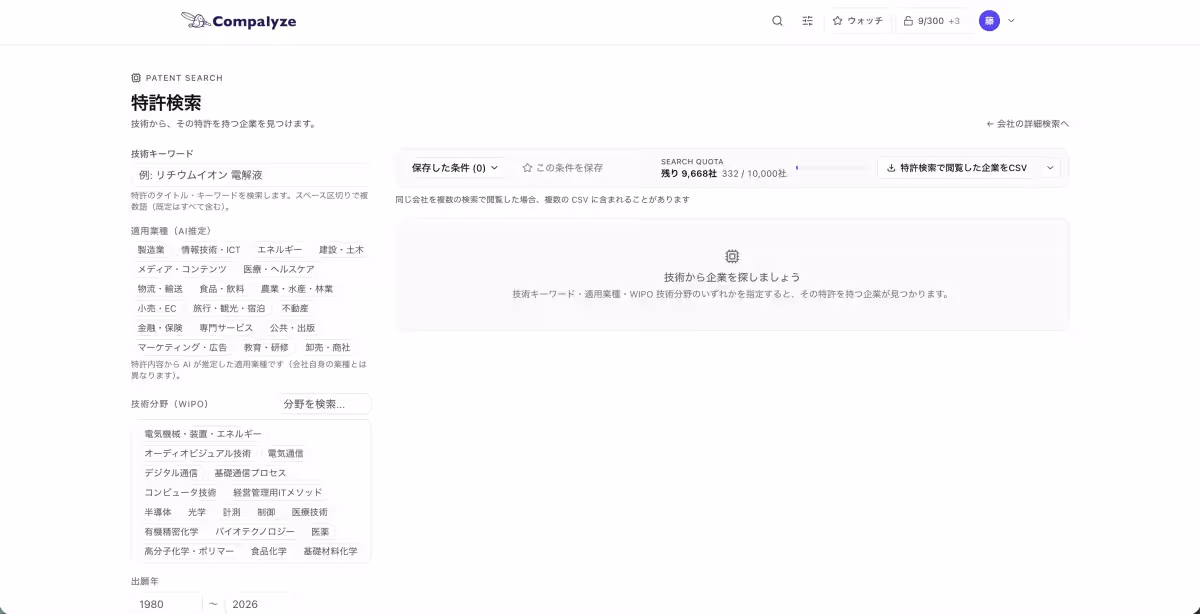Open the search magnifier icon
This screenshot has width=1200, height=614.
pos(777,21)
